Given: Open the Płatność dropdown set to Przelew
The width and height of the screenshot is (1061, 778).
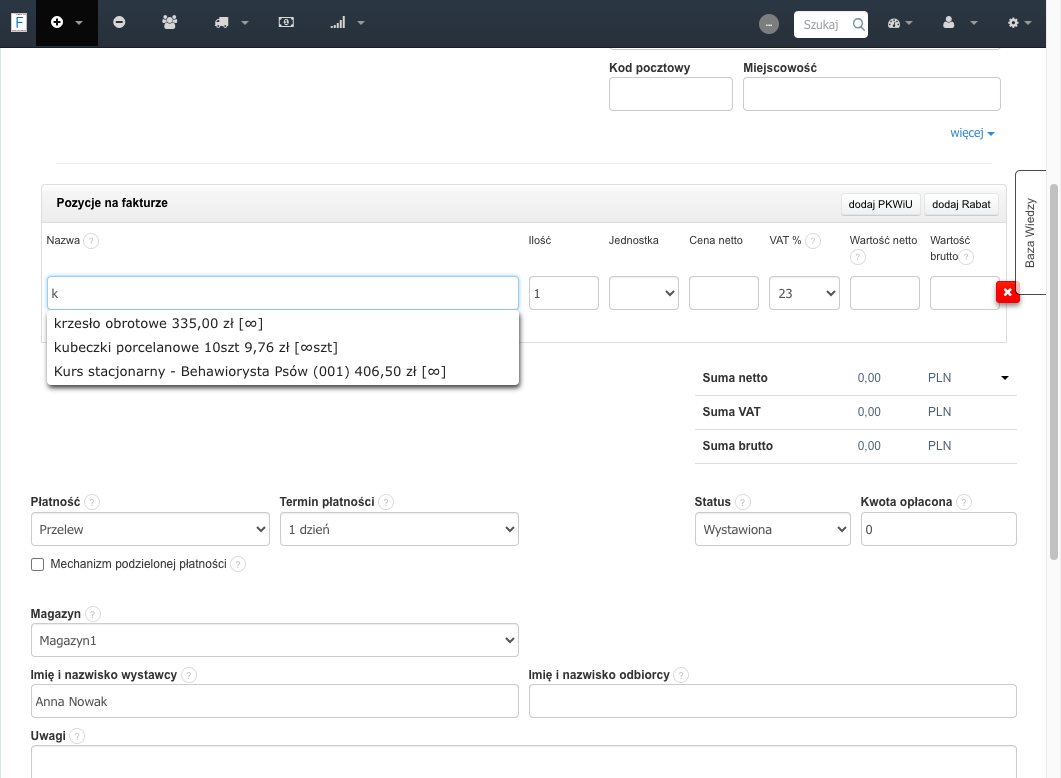Looking at the screenshot, I should click(x=150, y=529).
